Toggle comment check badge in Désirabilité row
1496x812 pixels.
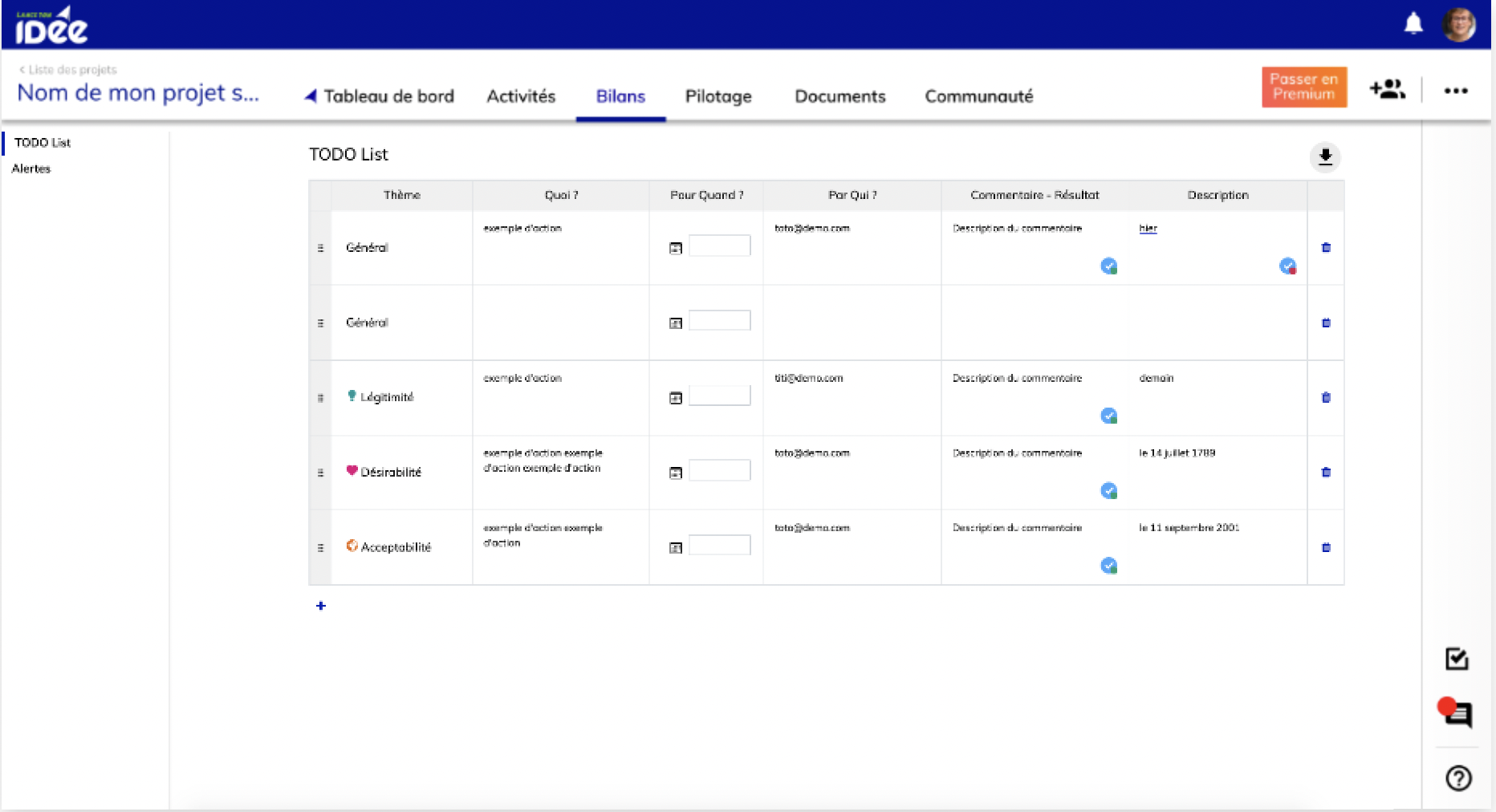(x=1108, y=491)
